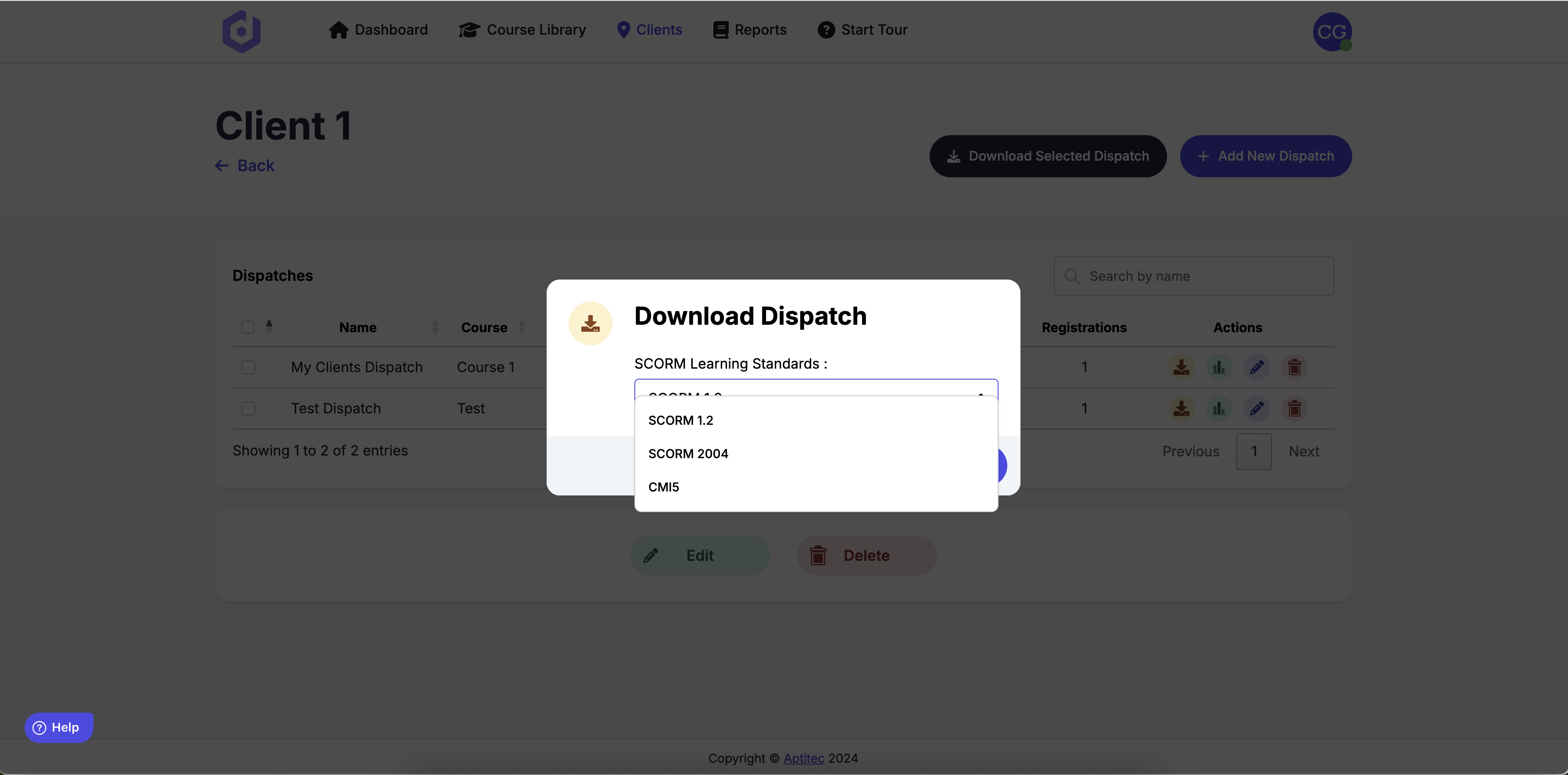Click the Aptitec logo in the navbar

(x=242, y=31)
